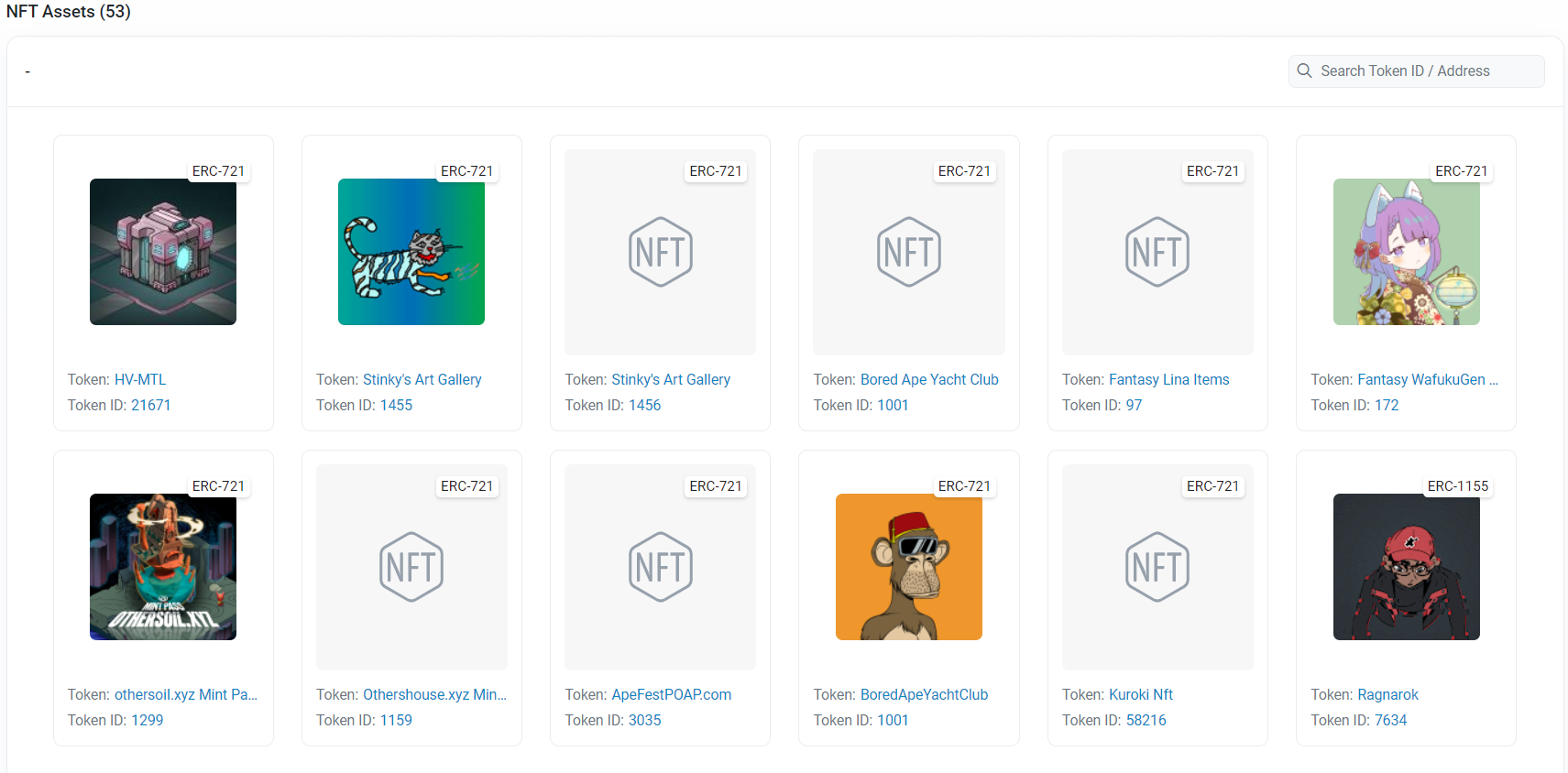The height and width of the screenshot is (773, 1568).
Task: Open the Fantasy Lina Items link
Action: click(x=1169, y=379)
